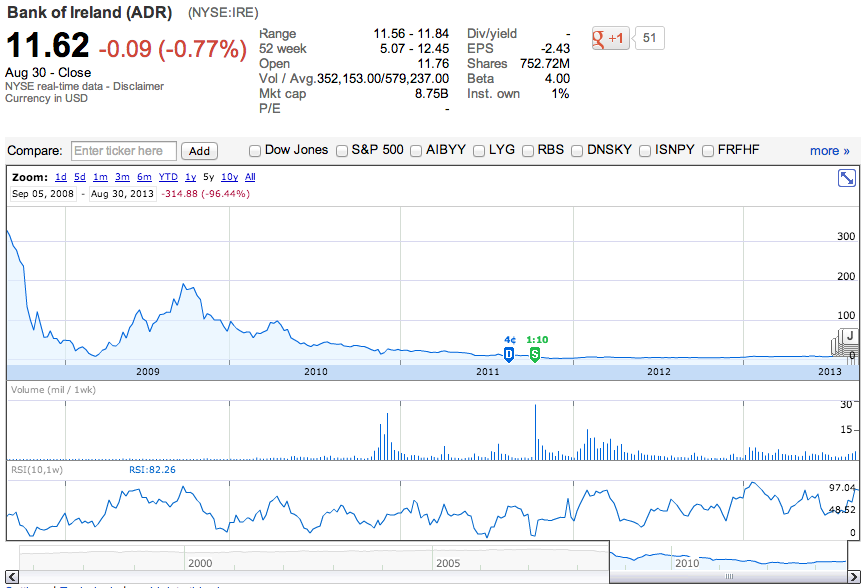Toggle the LYG comparison checkbox
The width and height of the screenshot is (868, 588).
click(479, 151)
